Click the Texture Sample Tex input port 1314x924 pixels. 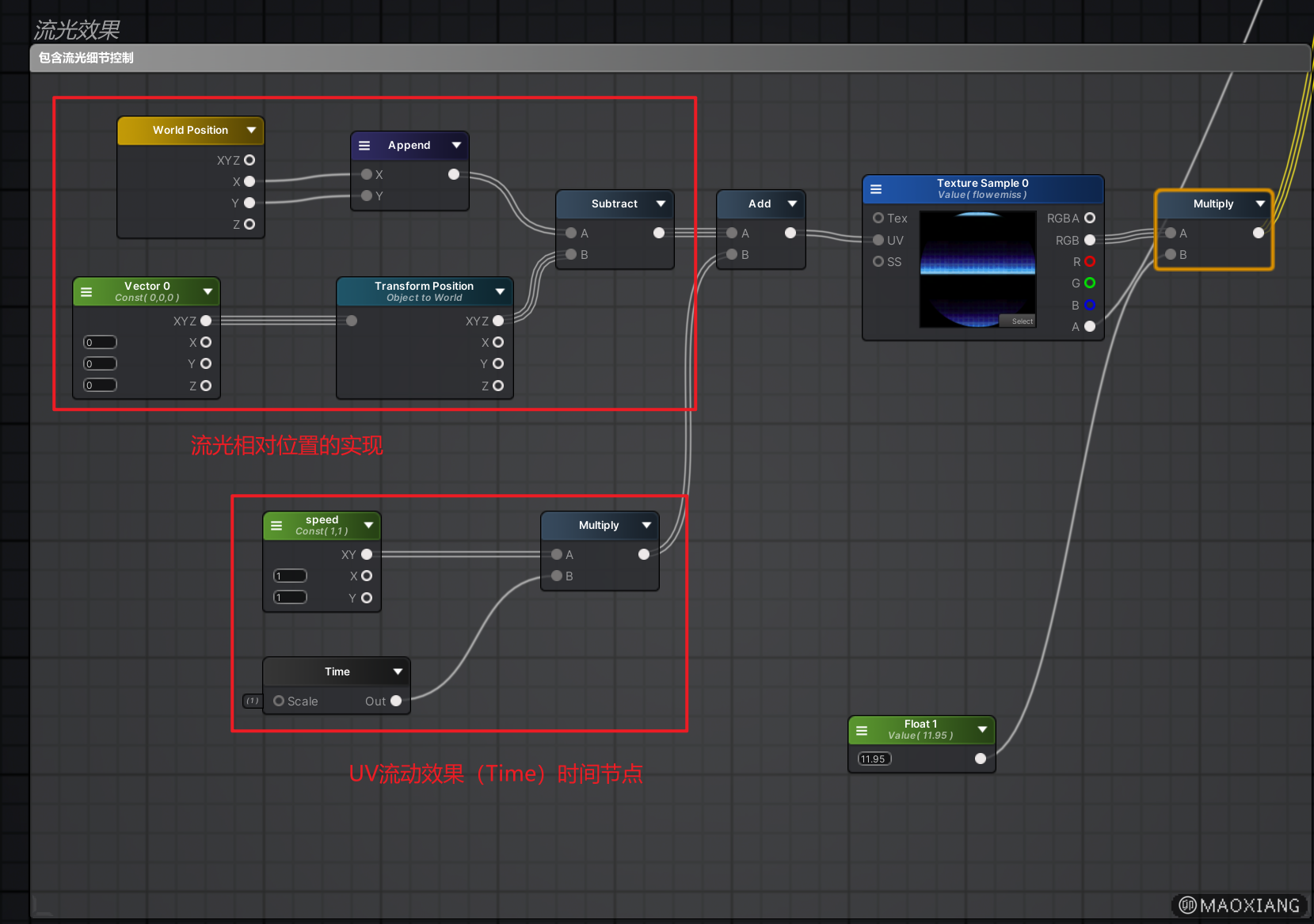click(x=878, y=218)
